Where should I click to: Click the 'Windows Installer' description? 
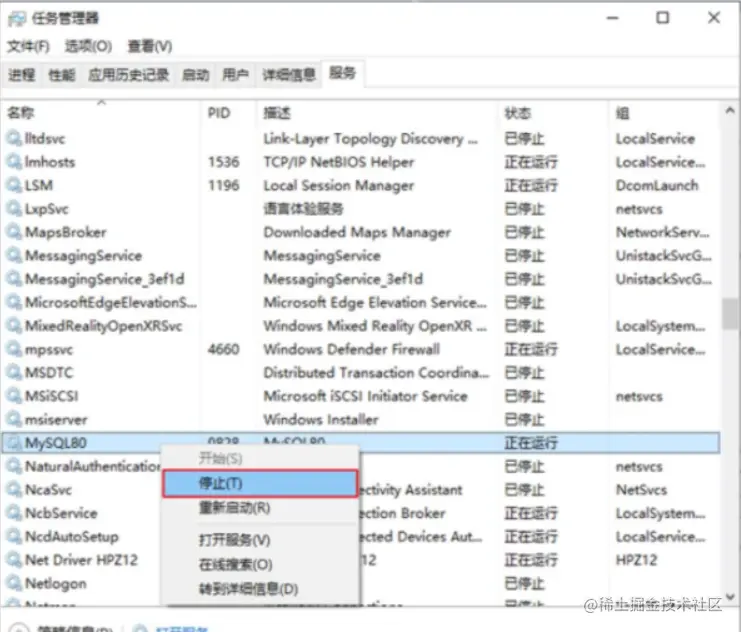pos(321,419)
